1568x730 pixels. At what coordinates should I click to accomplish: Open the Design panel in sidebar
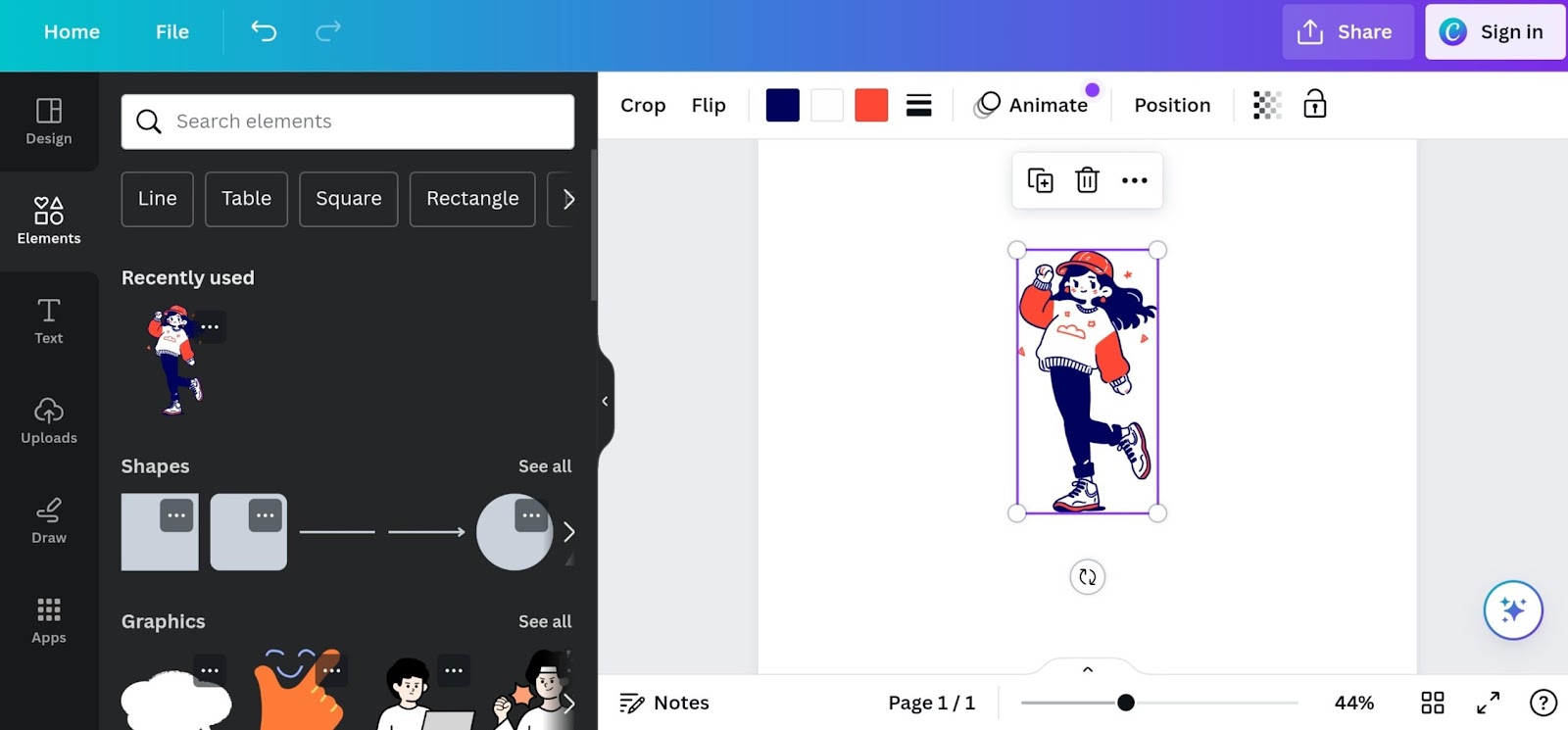tap(49, 122)
